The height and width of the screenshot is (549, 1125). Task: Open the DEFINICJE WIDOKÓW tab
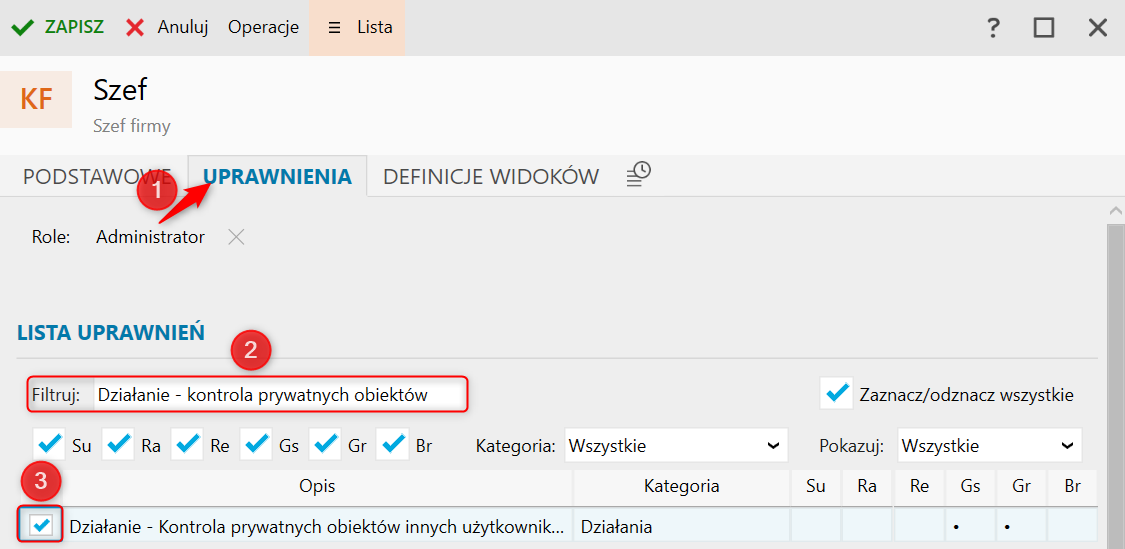click(x=491, y=177)
